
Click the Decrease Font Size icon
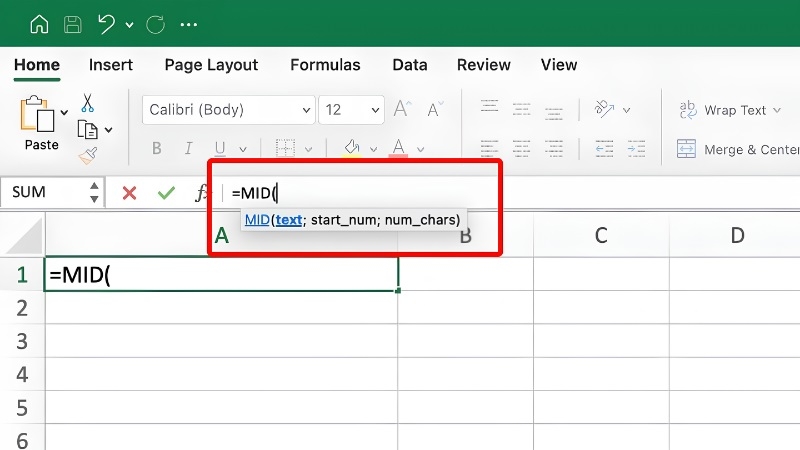pyautogui.click(x=435, y=109)
